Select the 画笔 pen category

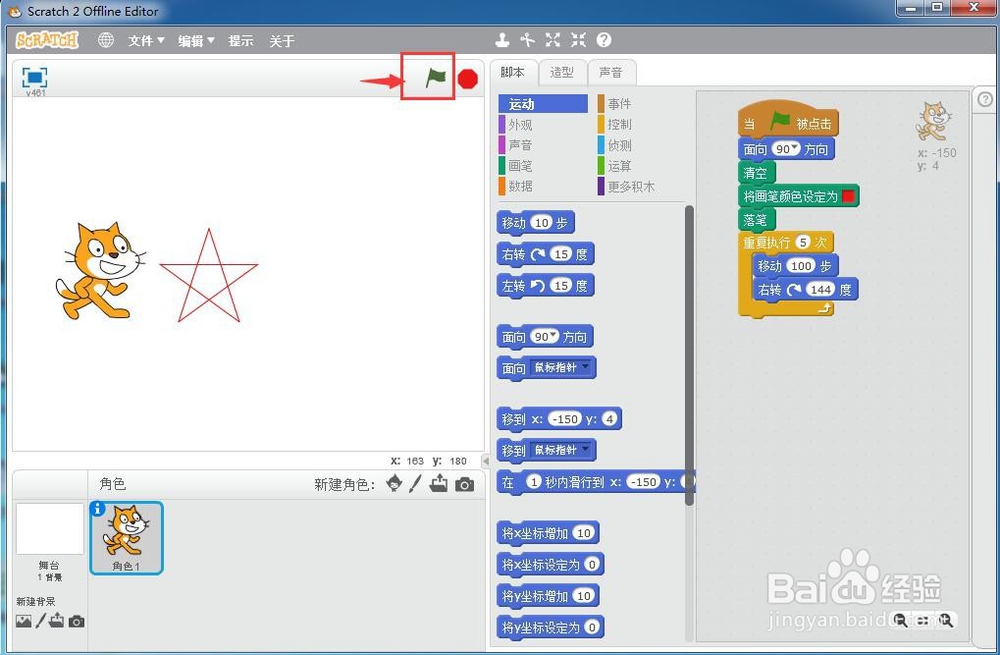(x=543, y=166)
